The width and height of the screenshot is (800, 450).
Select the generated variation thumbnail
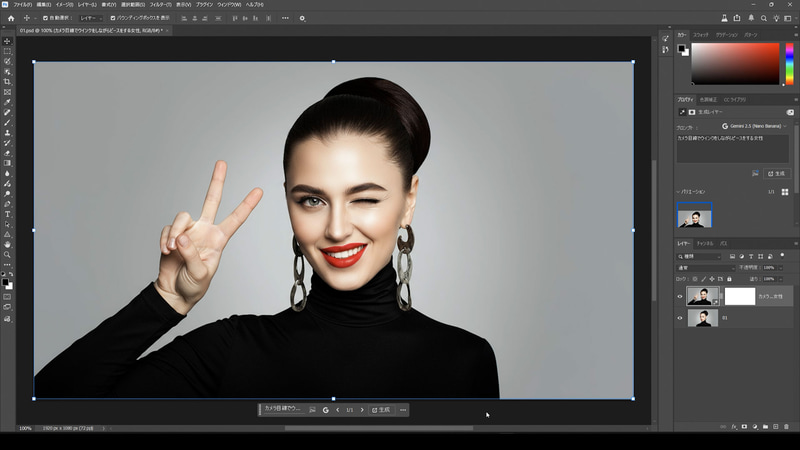694,215
